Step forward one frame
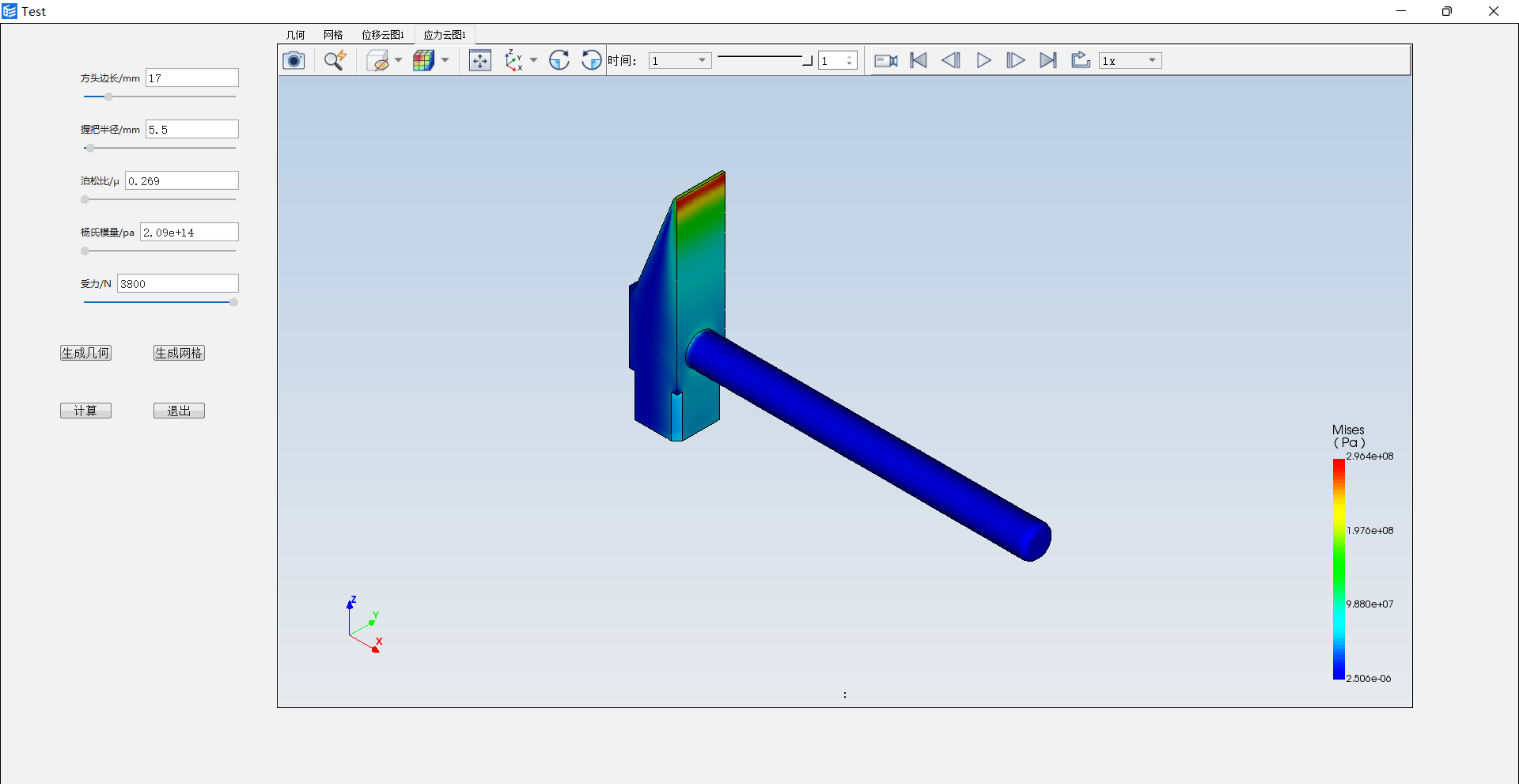Screen dimensions: 1519x784 coord(1016,60)
